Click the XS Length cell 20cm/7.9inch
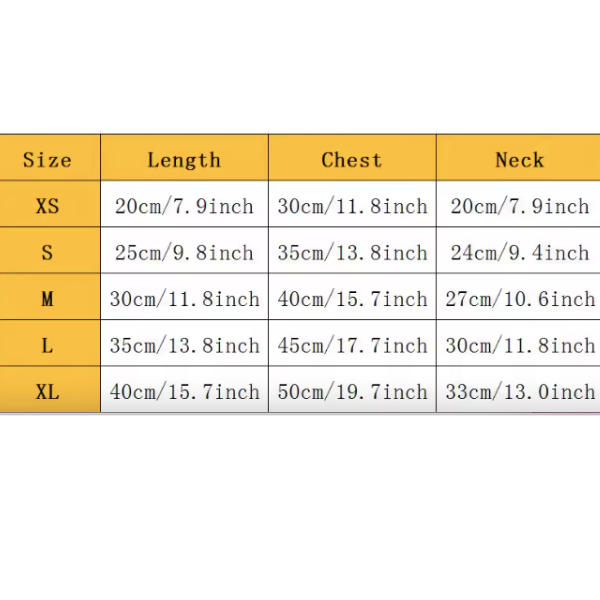This screenshot has width=600, height=600. pos(184,207)
